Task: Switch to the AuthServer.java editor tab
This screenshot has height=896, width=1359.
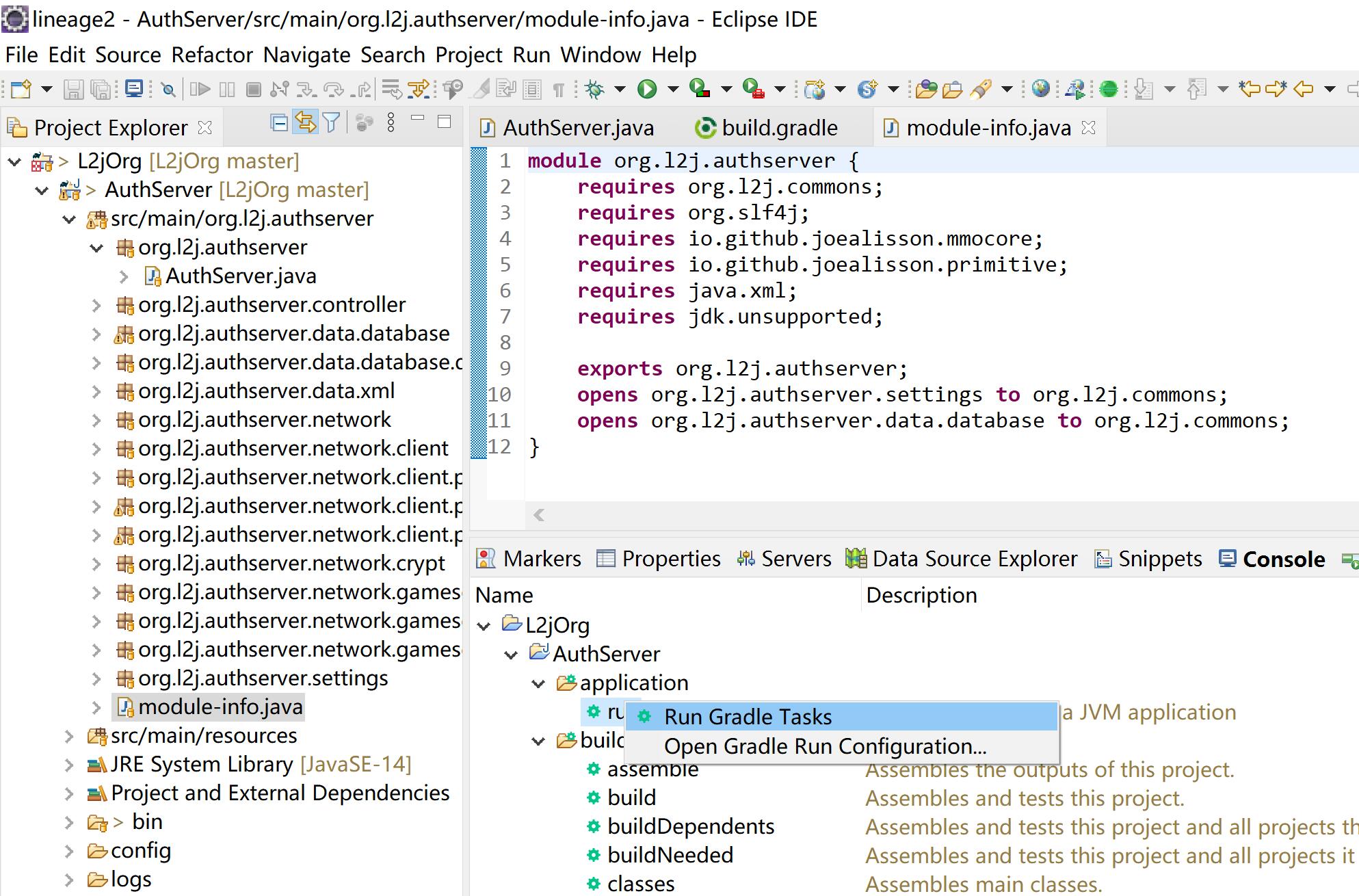Action: click(x=568, y=128)
